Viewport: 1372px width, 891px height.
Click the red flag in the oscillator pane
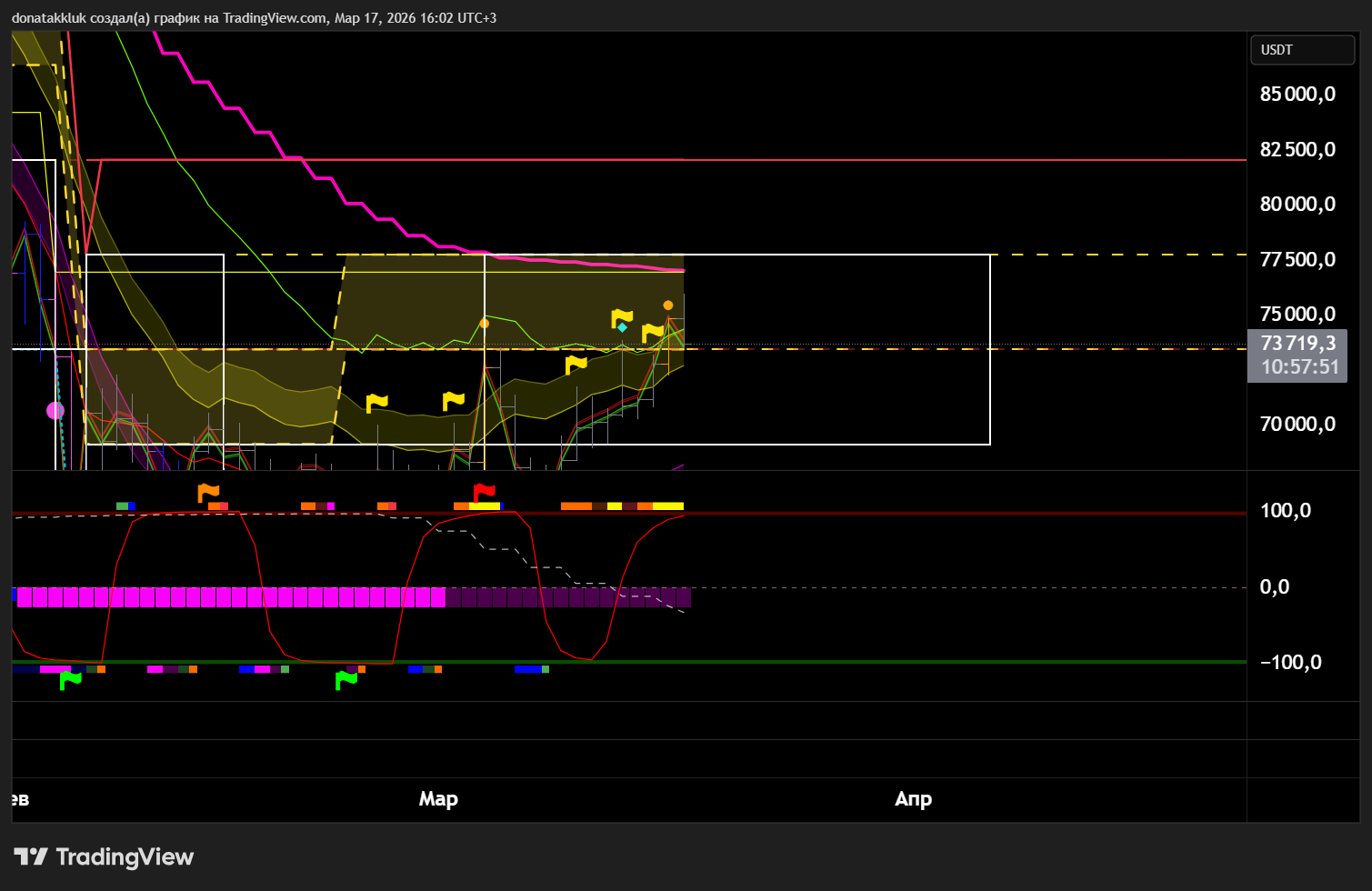484,494
